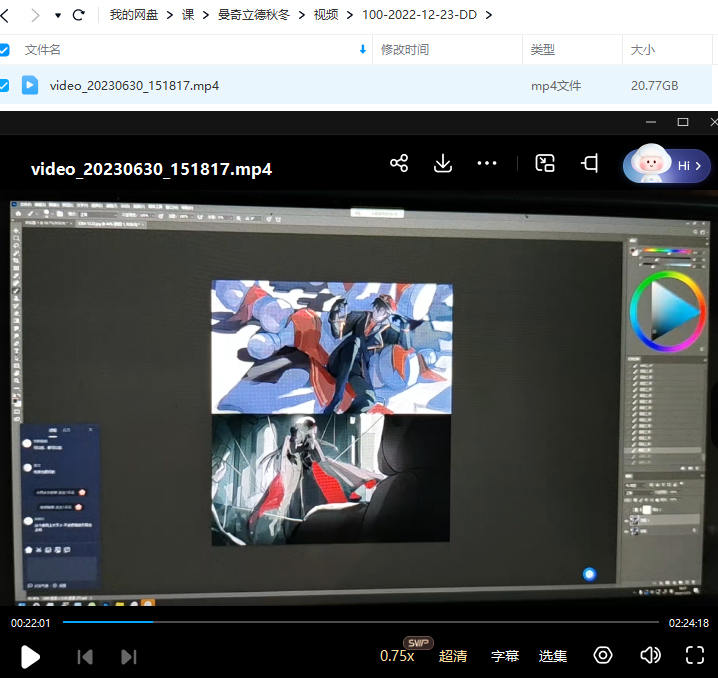Screen dimensions: 718x678
Task: Download the video with the download icon
Action: click(443, 164)
